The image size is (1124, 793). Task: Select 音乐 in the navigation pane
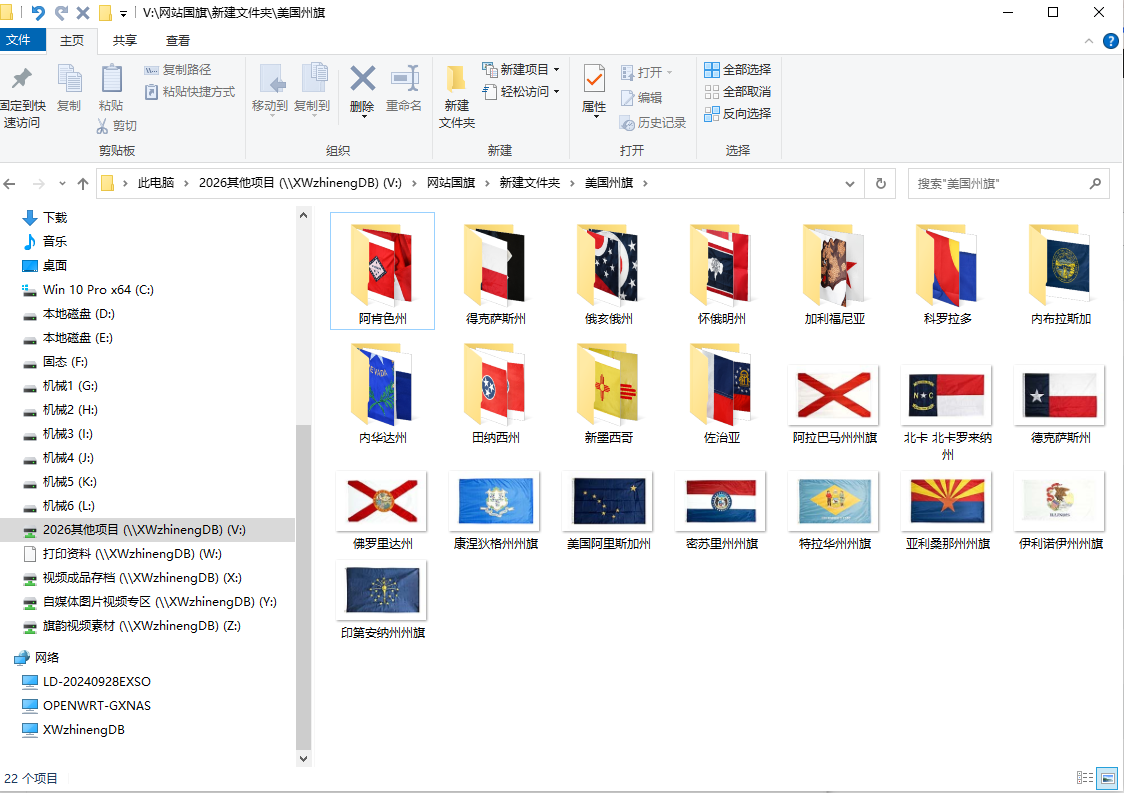point(55,242)
